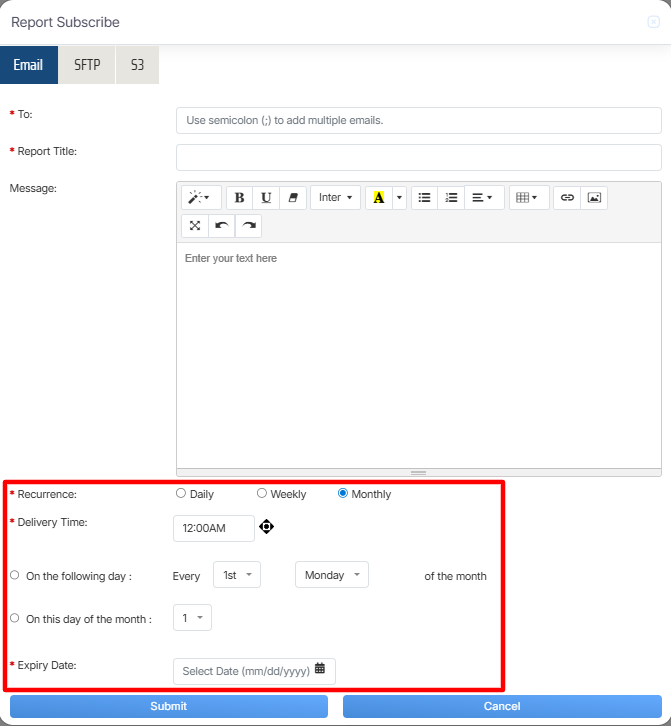Viewport: 671px width, 726px height.
Task: Click the yellow text highlight color button
Action: pos(378,198)
